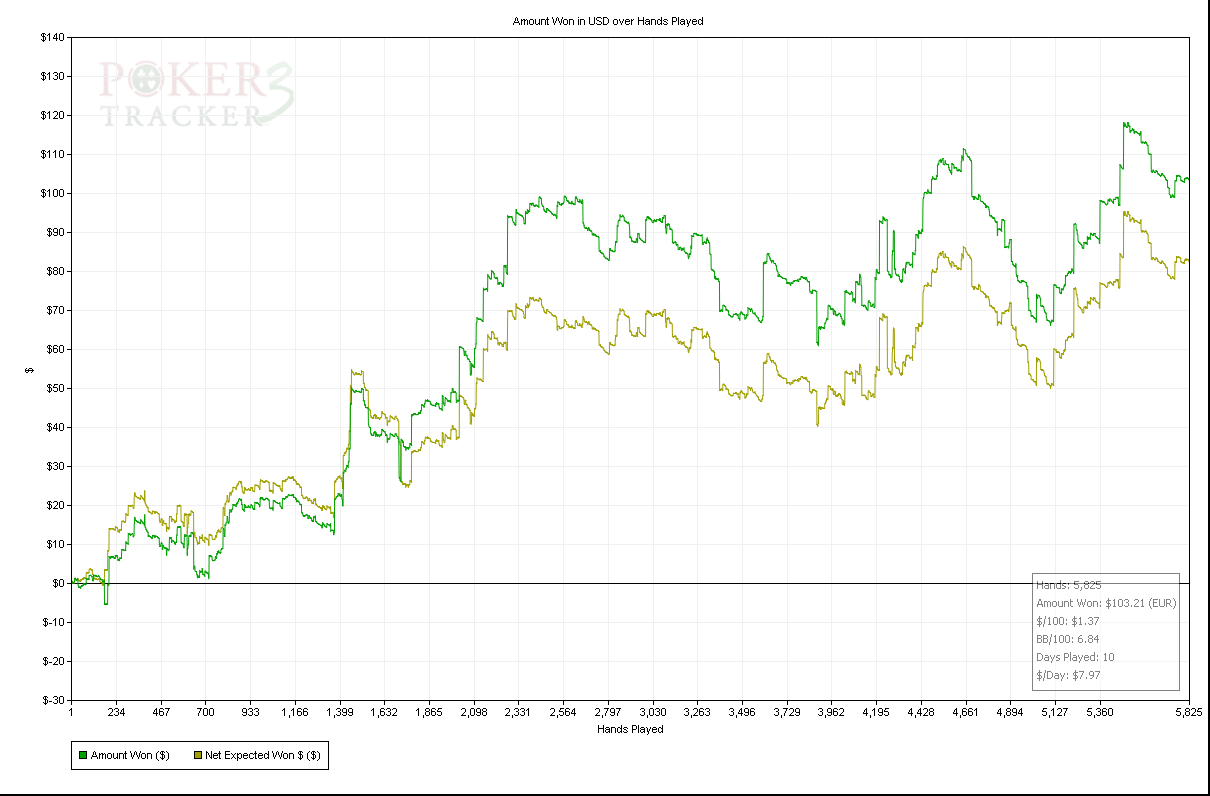Click the 1,865 x-axis tick label

pyautogui.click(x=429, y=713)
